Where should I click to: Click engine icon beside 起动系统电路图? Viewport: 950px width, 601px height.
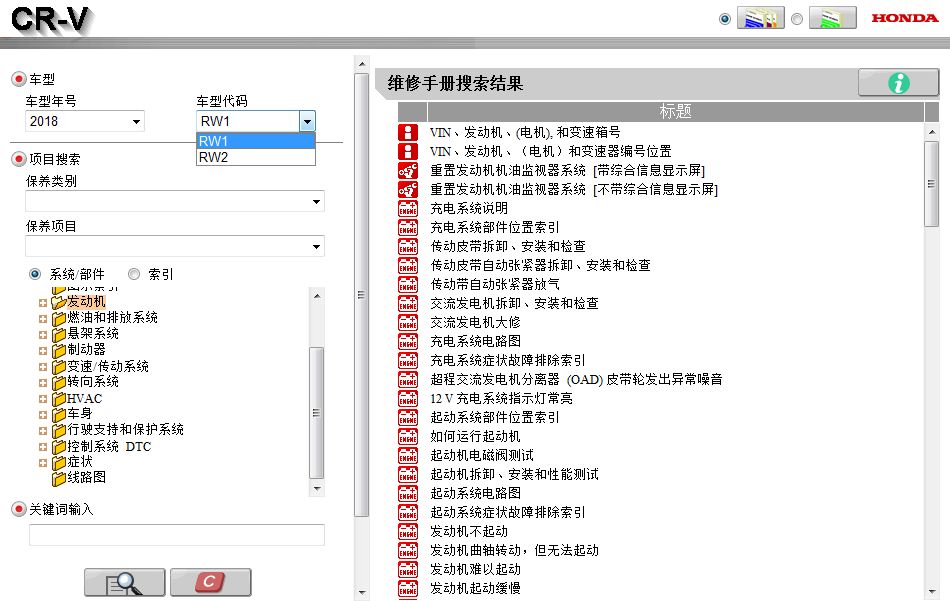click(408, 493)
